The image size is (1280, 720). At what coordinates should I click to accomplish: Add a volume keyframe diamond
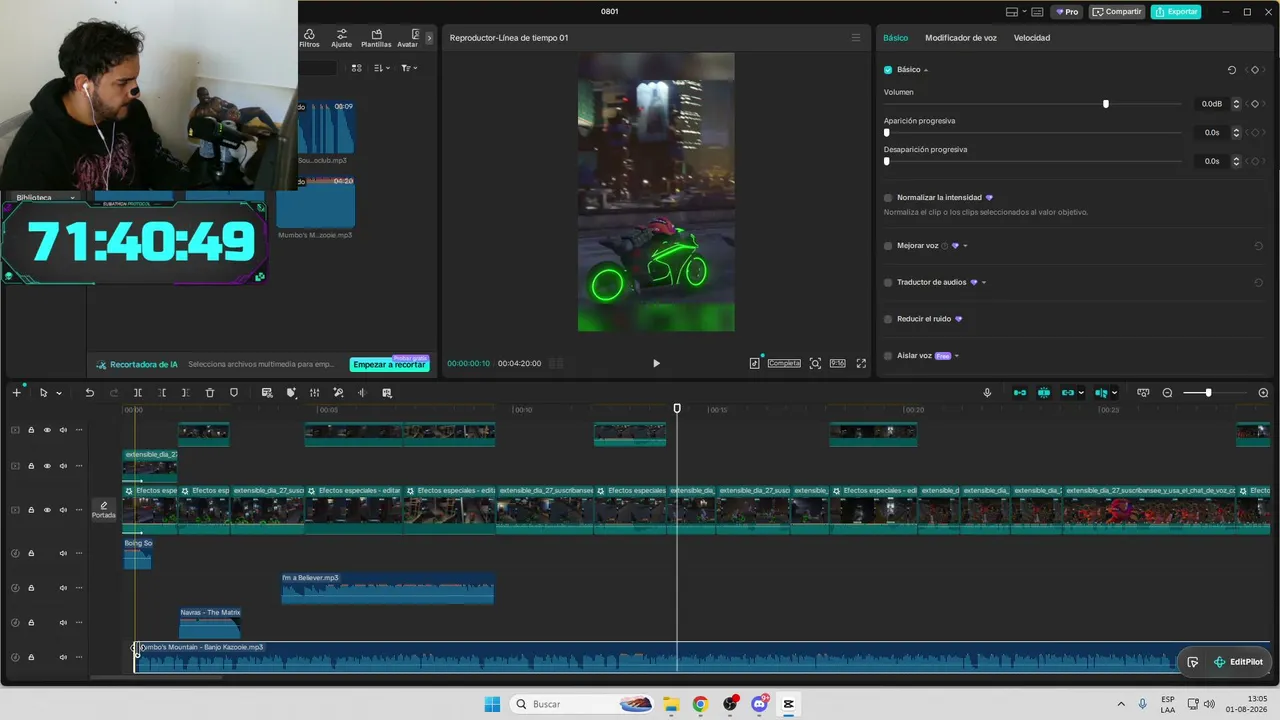1255,104
